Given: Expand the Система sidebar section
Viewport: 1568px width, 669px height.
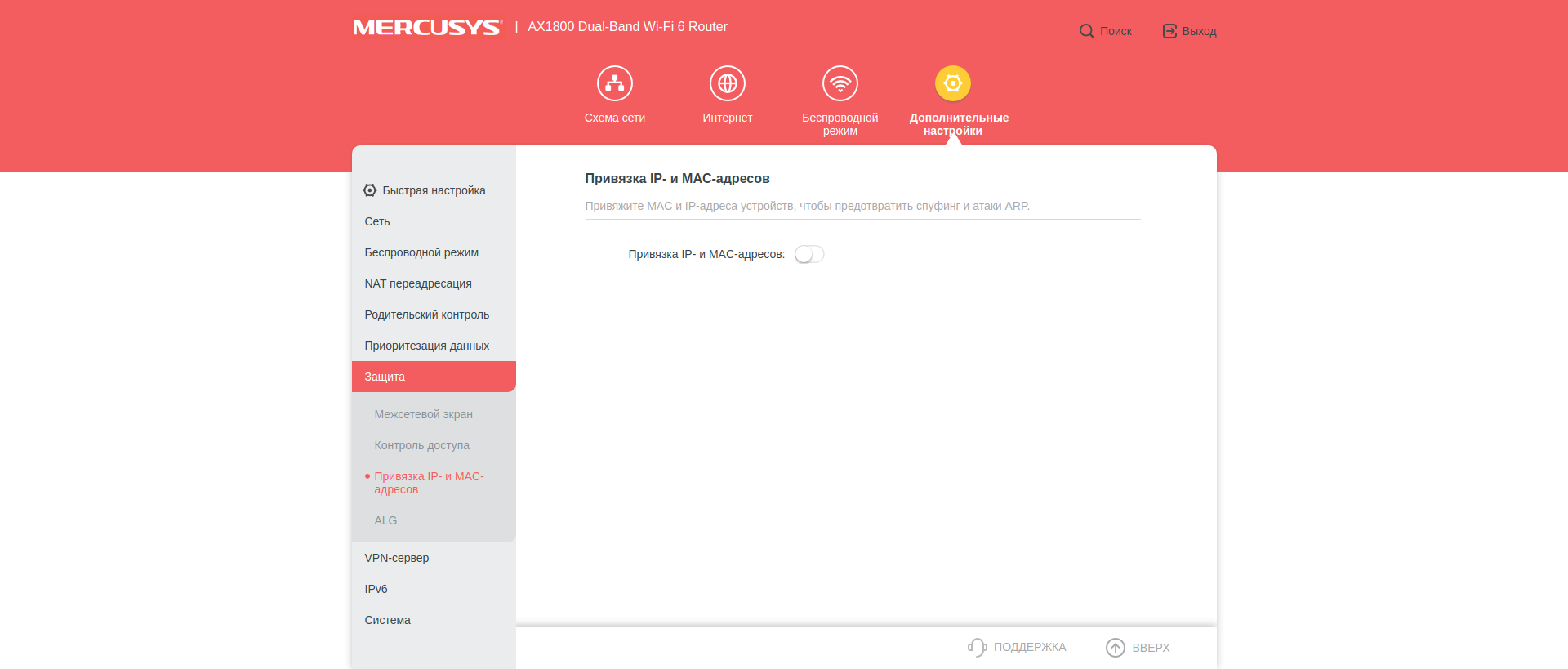Looking at the screenshot, I should coord(387,620).
